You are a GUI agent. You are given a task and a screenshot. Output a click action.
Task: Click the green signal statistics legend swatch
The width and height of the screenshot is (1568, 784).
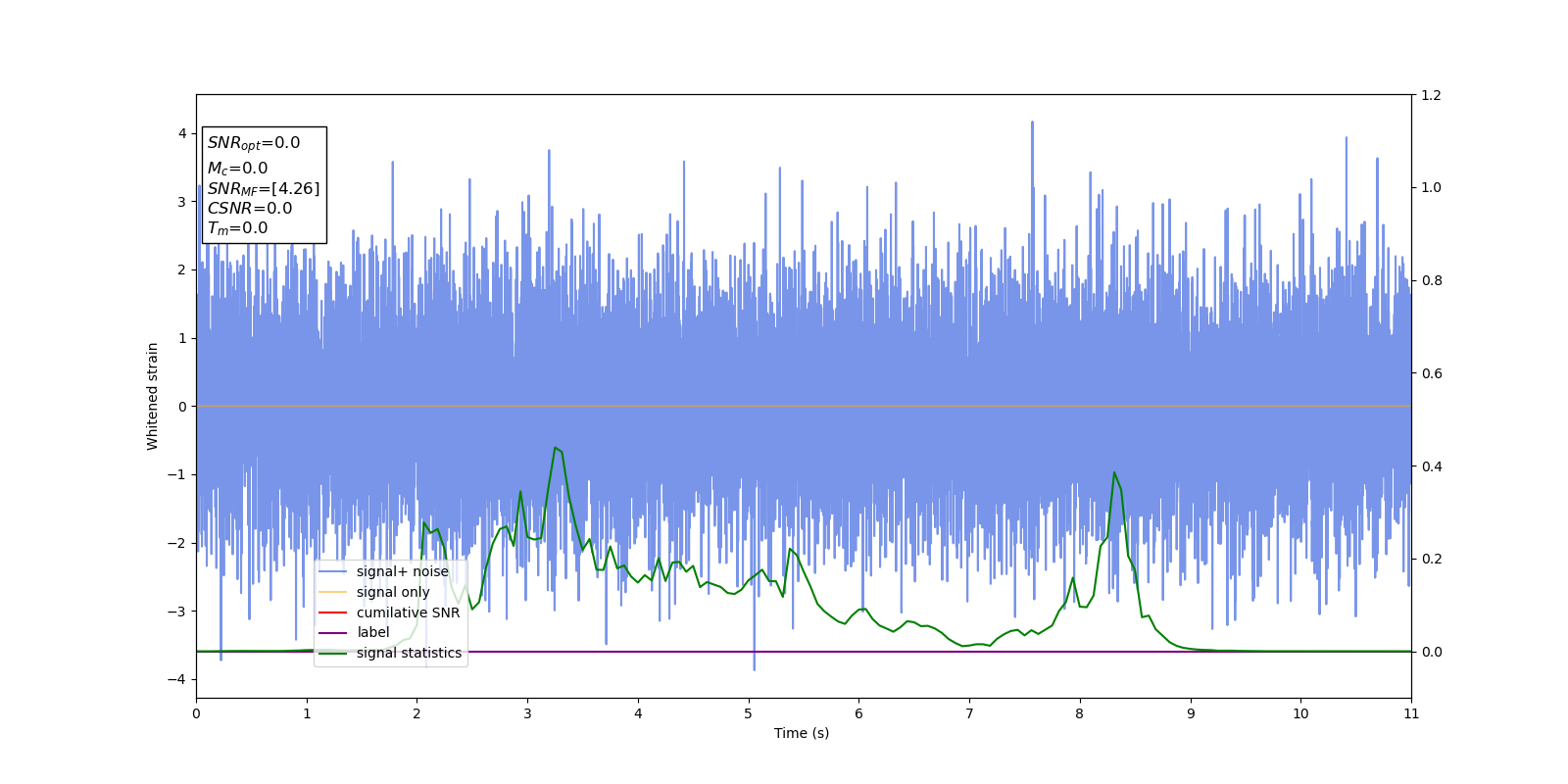pos(333,653)
